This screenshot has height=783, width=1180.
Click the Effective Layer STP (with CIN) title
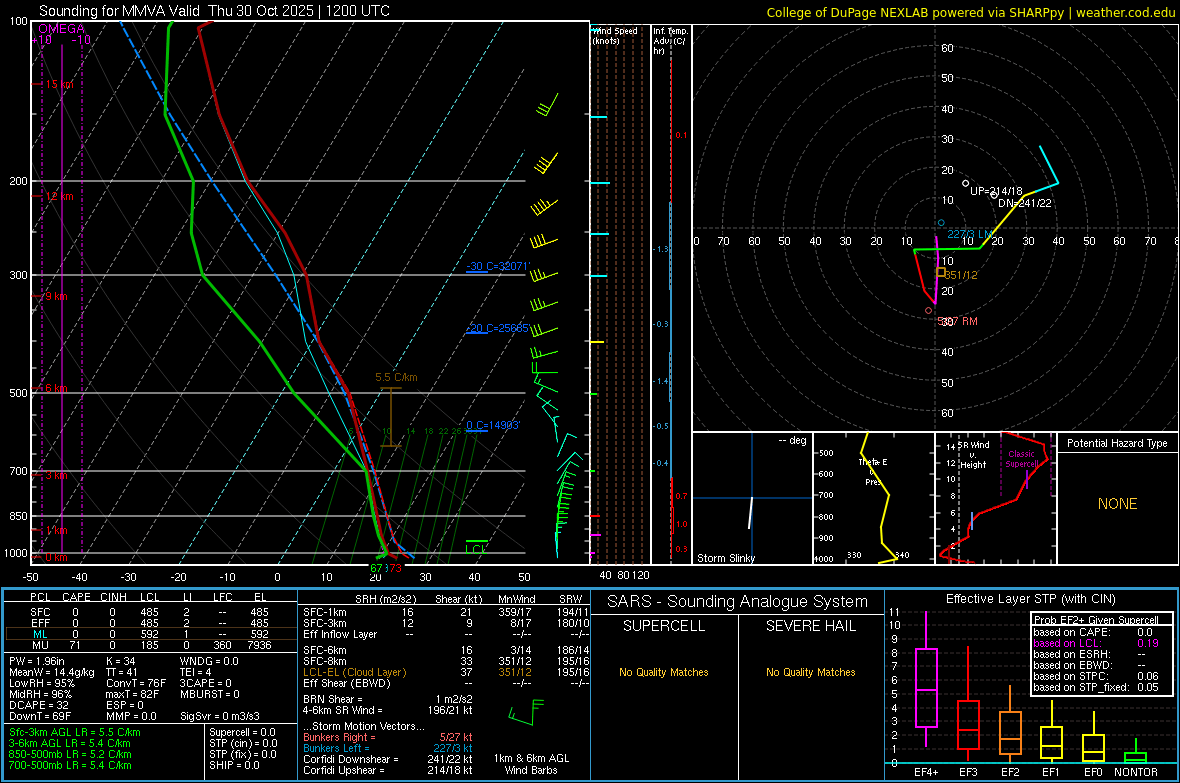coord(1030,599)
